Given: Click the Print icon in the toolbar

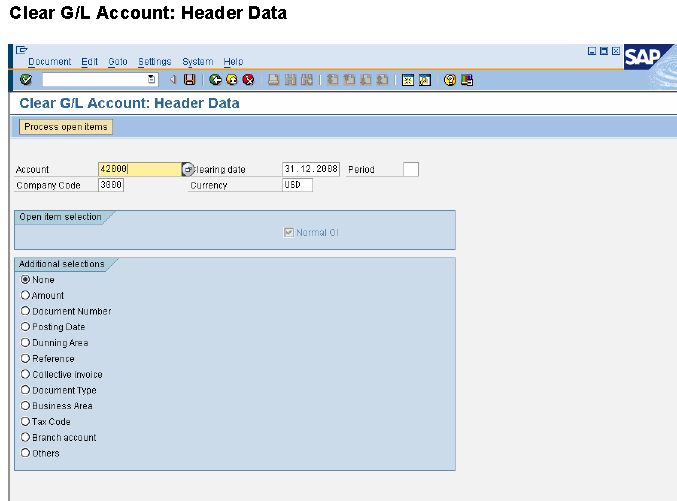Looking at the screenshot, I should click(273, 80).
